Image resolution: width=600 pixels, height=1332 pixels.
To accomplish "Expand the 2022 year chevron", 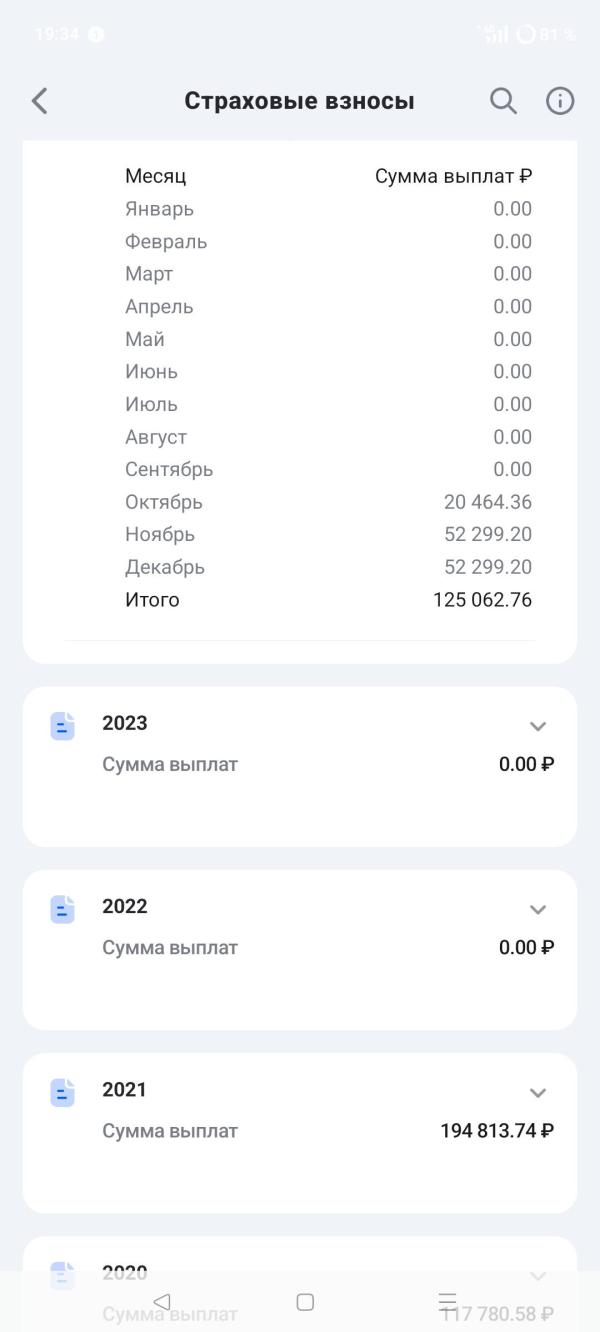I will pyautogui.click(x=538, y=909).
